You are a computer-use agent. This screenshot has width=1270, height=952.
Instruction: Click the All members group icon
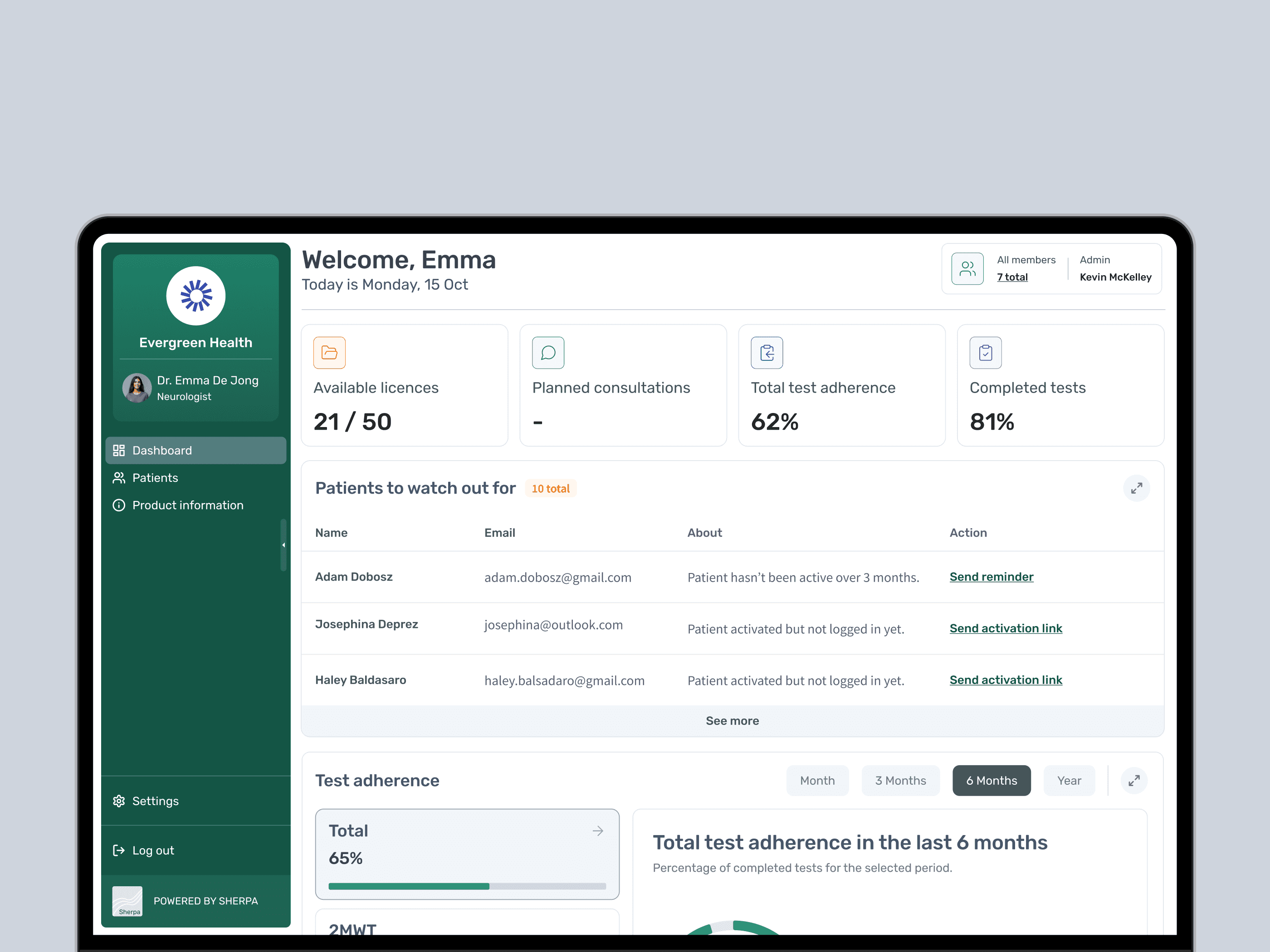(x=967, y=268)
